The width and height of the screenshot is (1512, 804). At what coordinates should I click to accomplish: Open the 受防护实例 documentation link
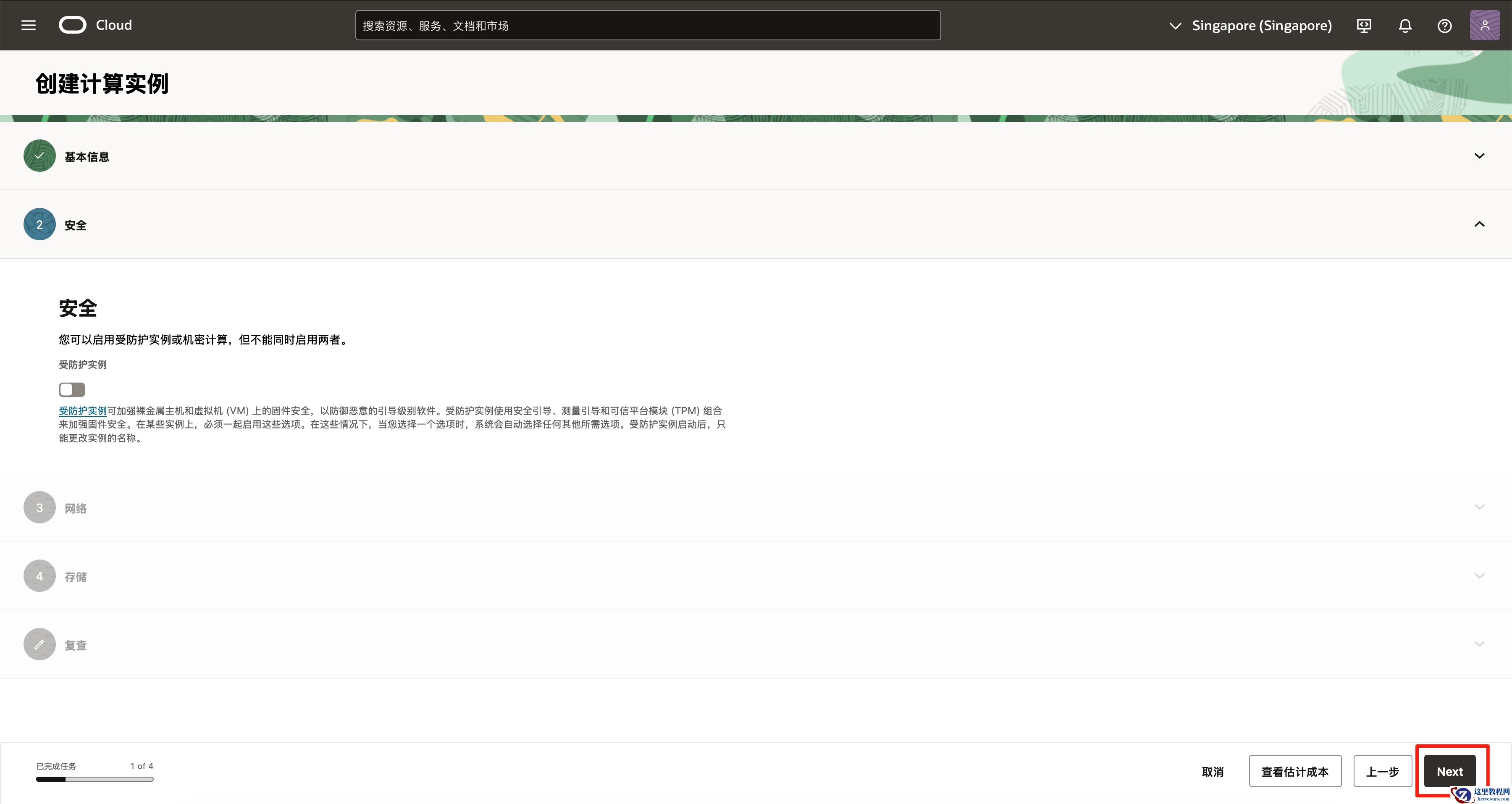point(82,411)
